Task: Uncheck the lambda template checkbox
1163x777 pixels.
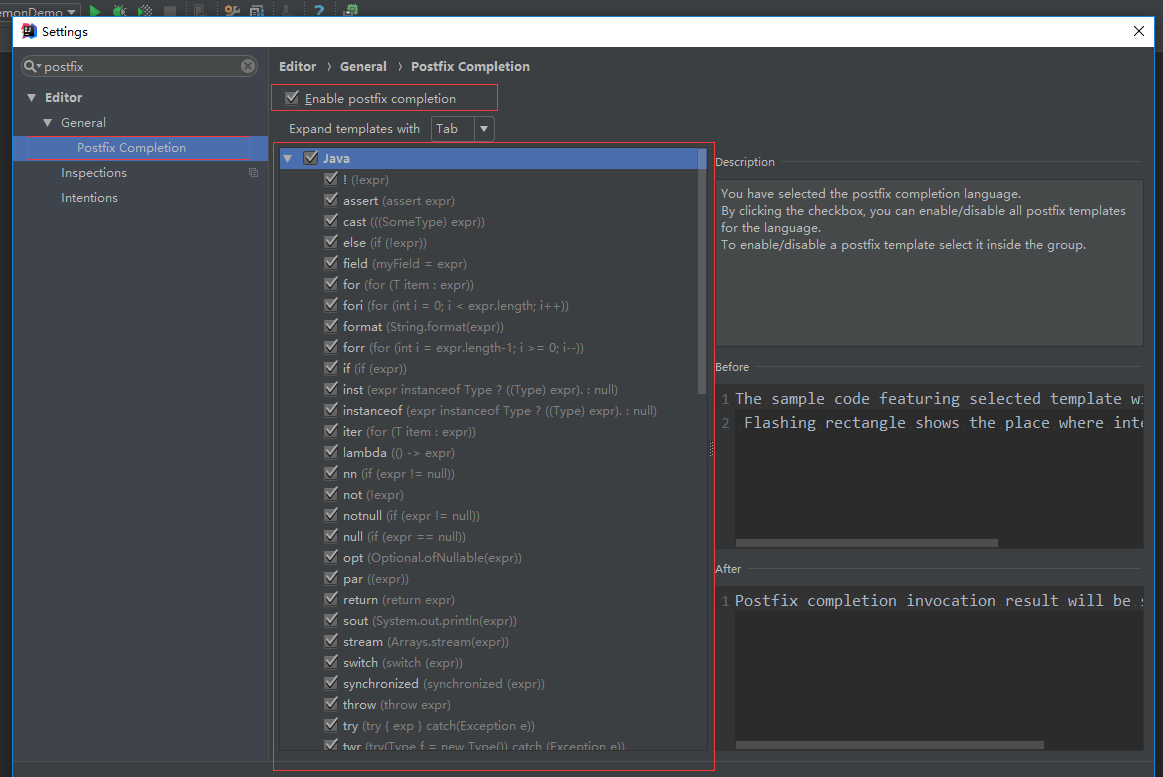Action: click(331, 452)
